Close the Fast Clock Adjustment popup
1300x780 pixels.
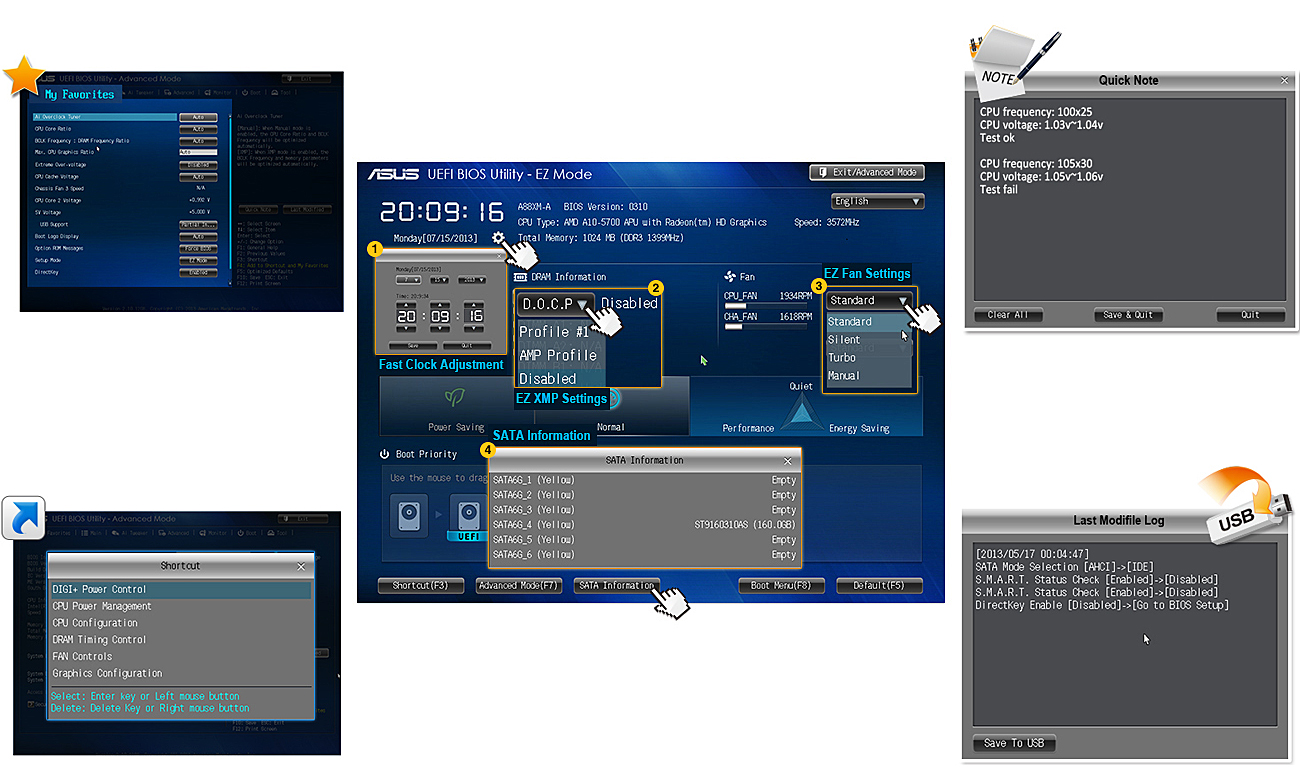(x=500, y=256)
